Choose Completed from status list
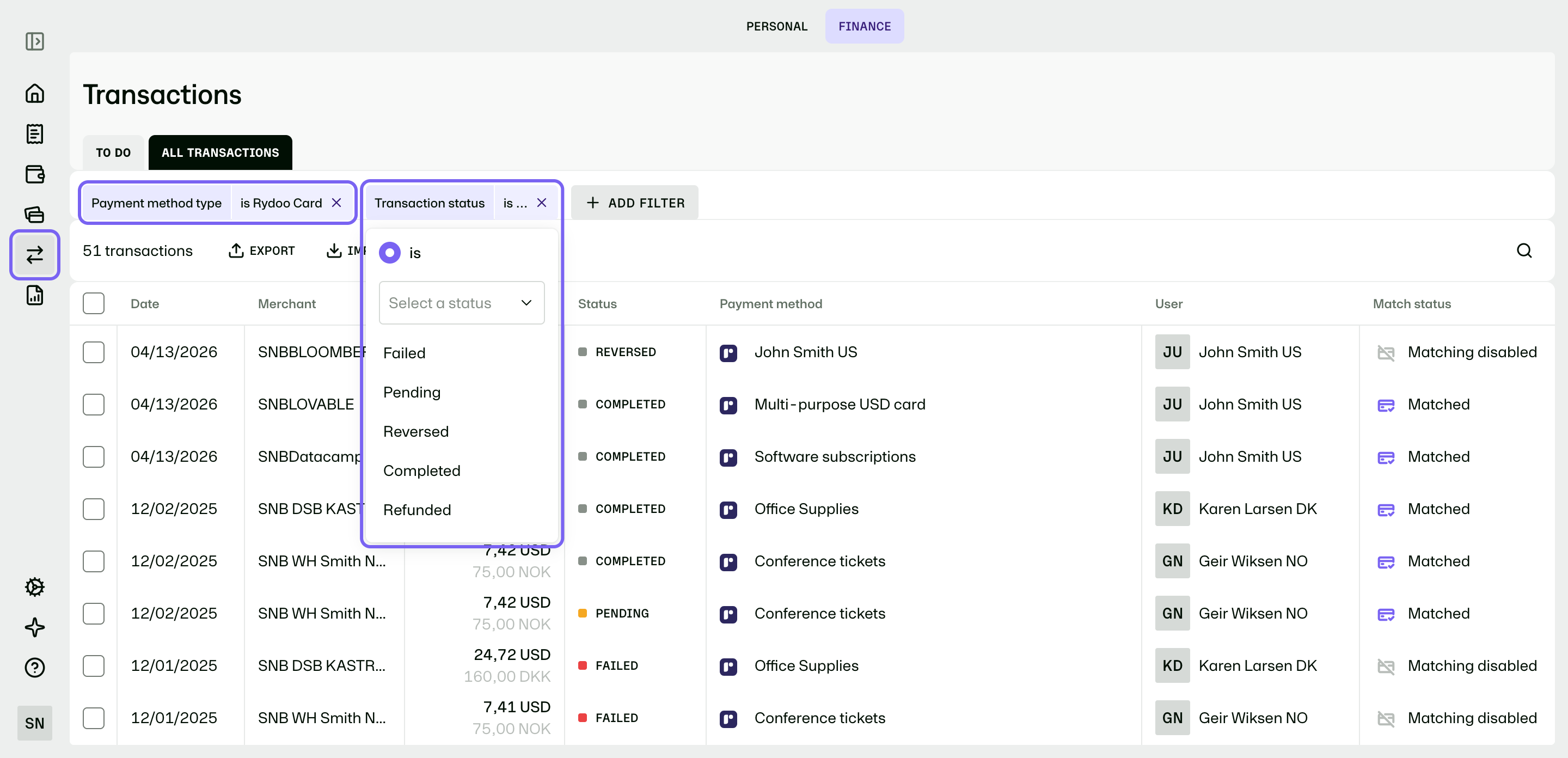The height and width of the screenshot is (758, 1568). click(x=421, y=470)
